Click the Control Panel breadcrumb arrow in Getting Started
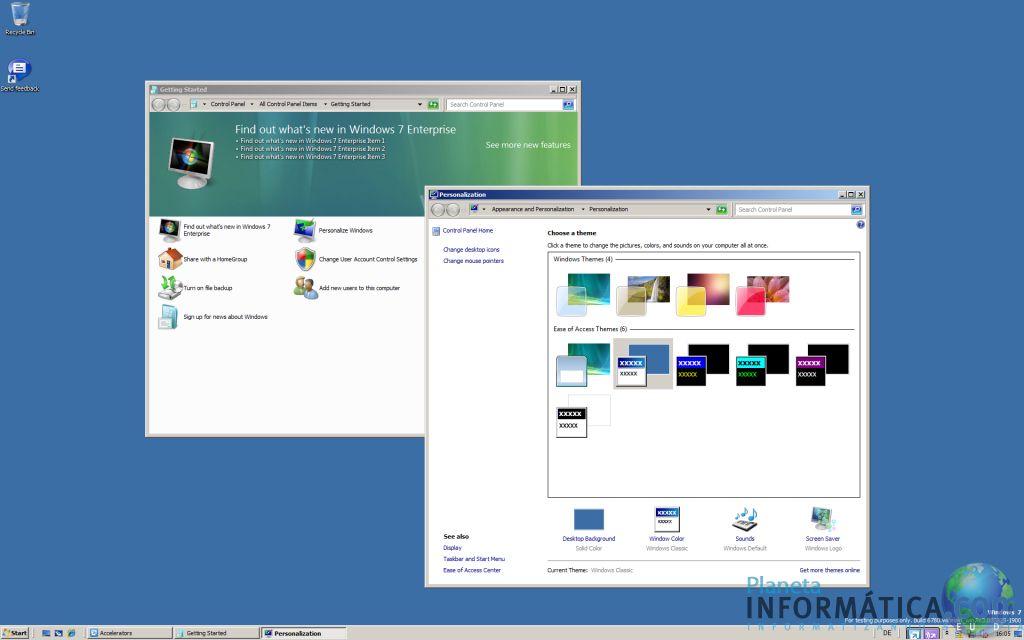1024x640 pixels. tap(252, 104)
